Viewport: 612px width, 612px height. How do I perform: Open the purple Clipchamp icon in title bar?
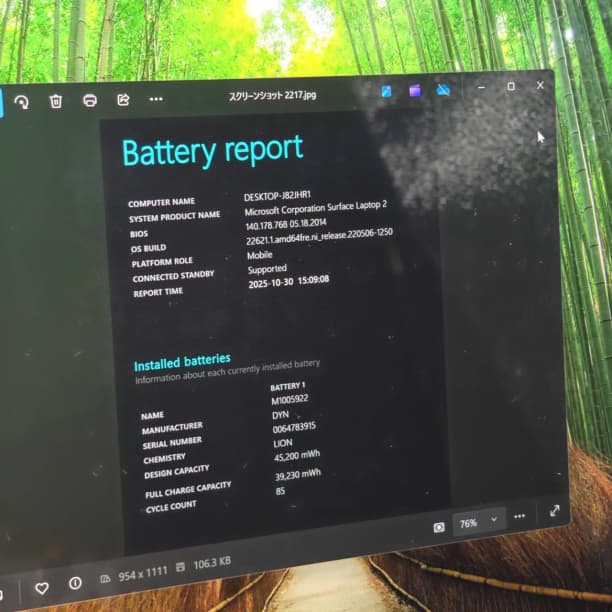[415, 91]
